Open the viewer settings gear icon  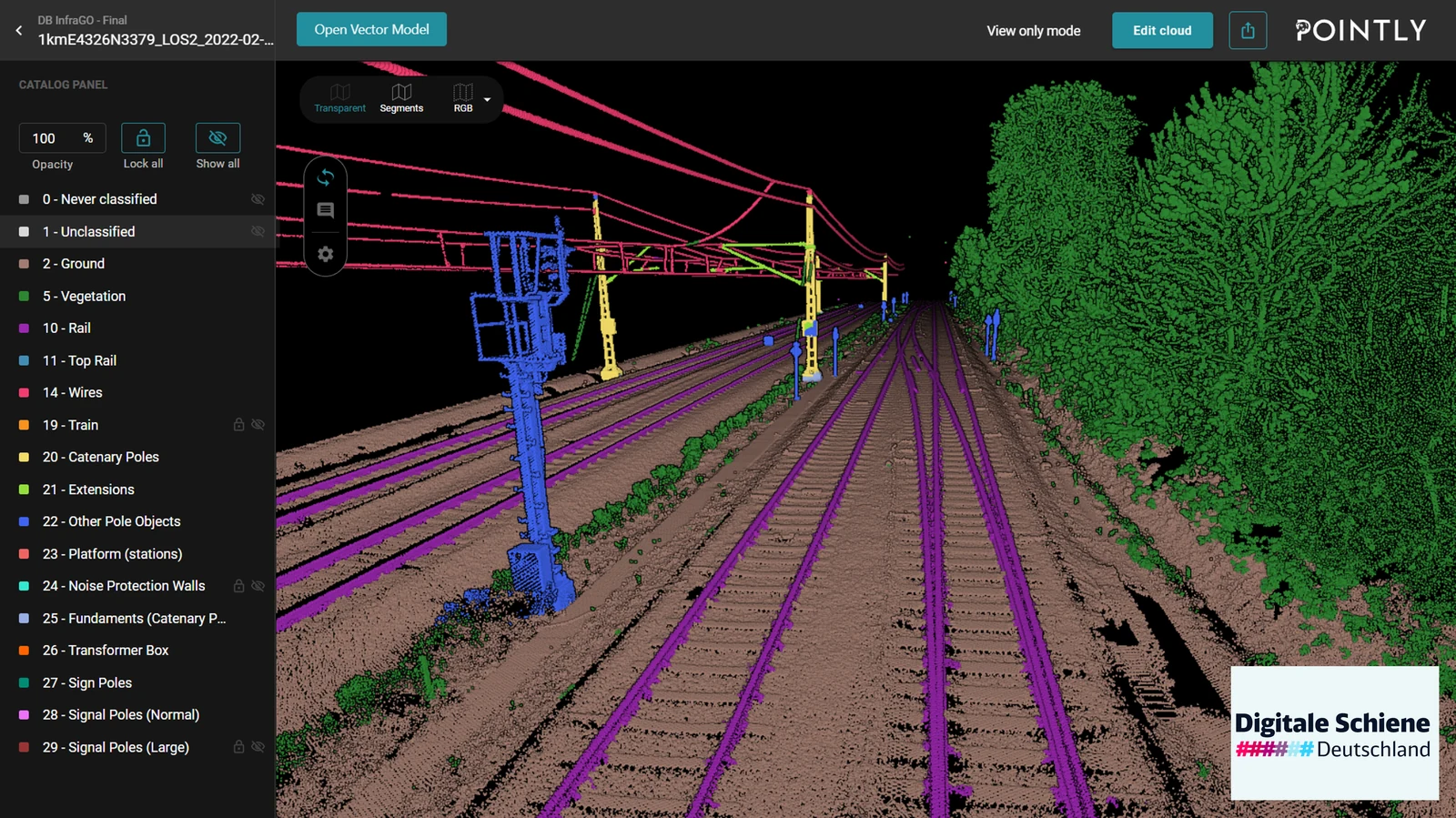(325, 254)
